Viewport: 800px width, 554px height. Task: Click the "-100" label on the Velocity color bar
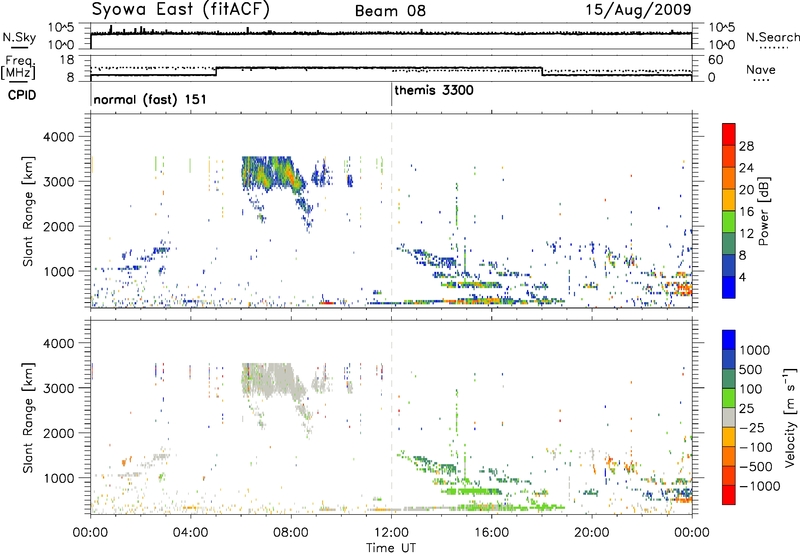point(756,447)
